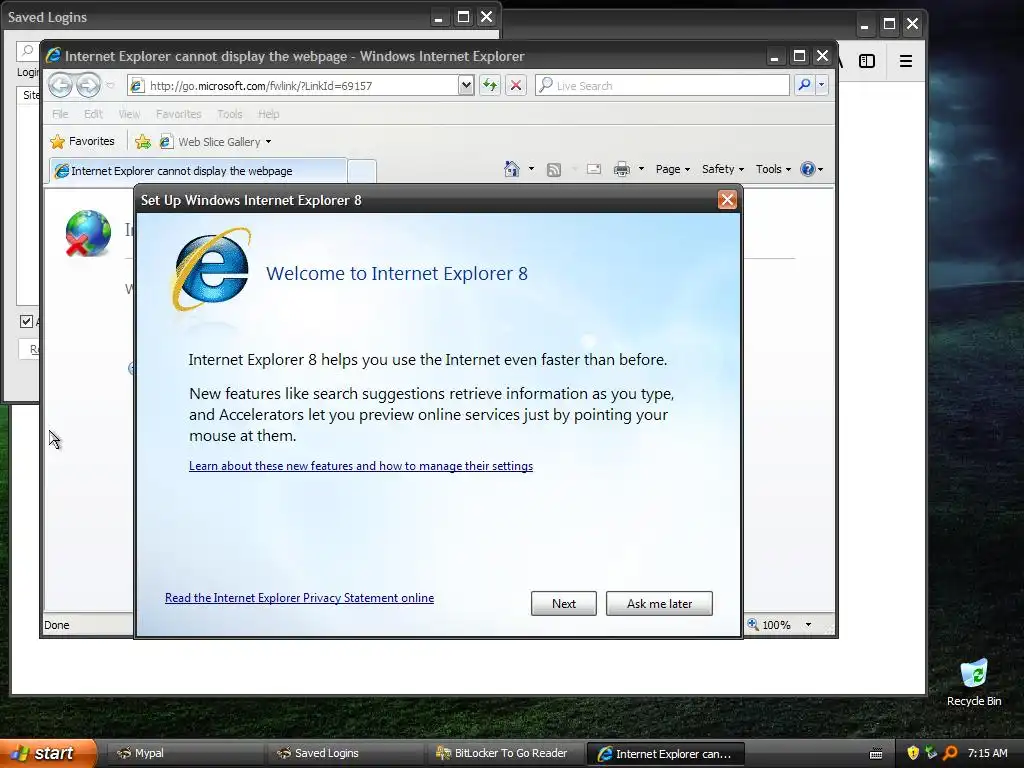
Task: Open the Page dropdown menu
Action: [x=673, y=169]
